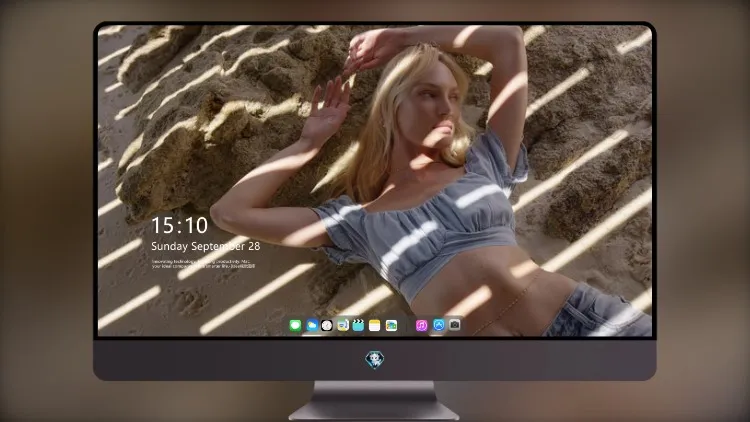
Task: Click the Finder-style icon in the dock
Action: pyautogui.click(x=343, y=325)
